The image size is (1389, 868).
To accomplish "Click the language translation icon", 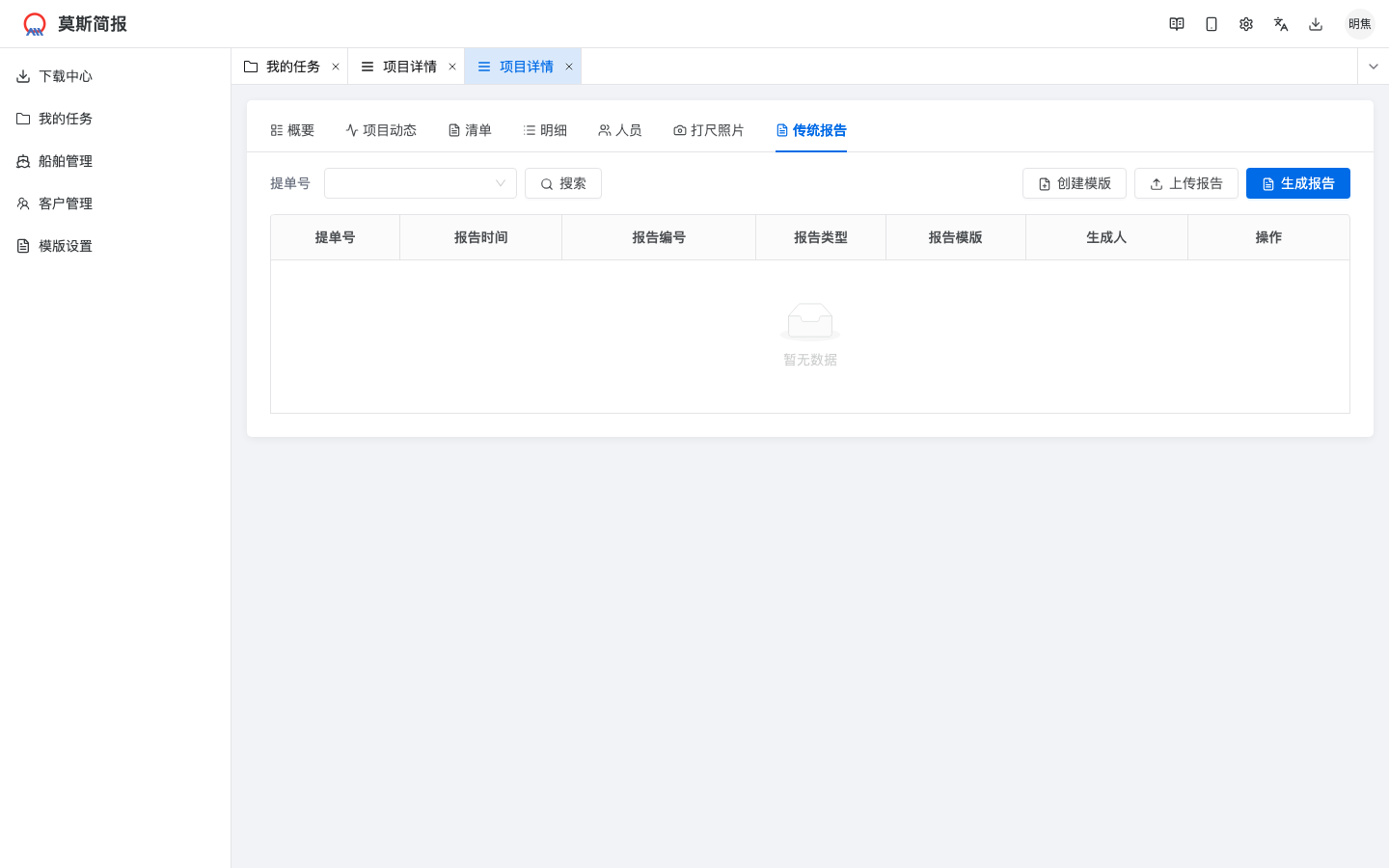I will (1281, 24).
